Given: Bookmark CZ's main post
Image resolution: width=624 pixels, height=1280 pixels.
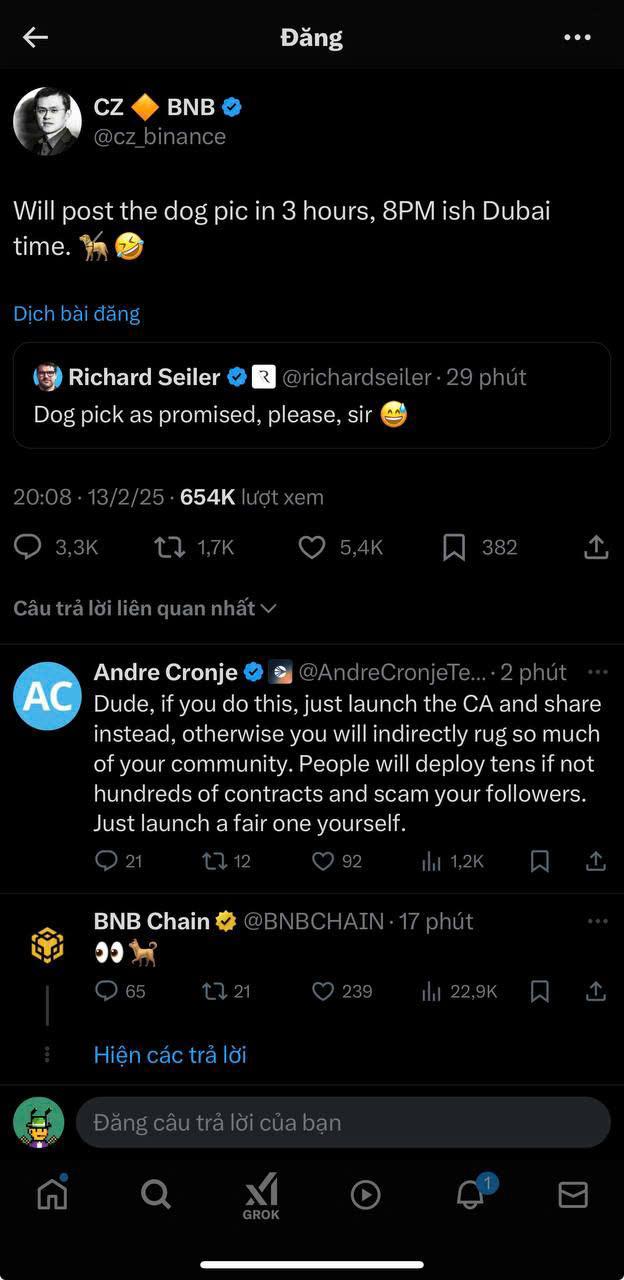Looking at the screenshot, I should (454, 547).
